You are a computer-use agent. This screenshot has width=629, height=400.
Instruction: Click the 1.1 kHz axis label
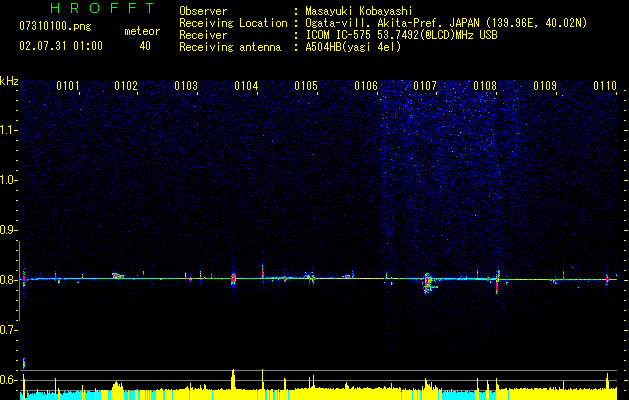8,130
